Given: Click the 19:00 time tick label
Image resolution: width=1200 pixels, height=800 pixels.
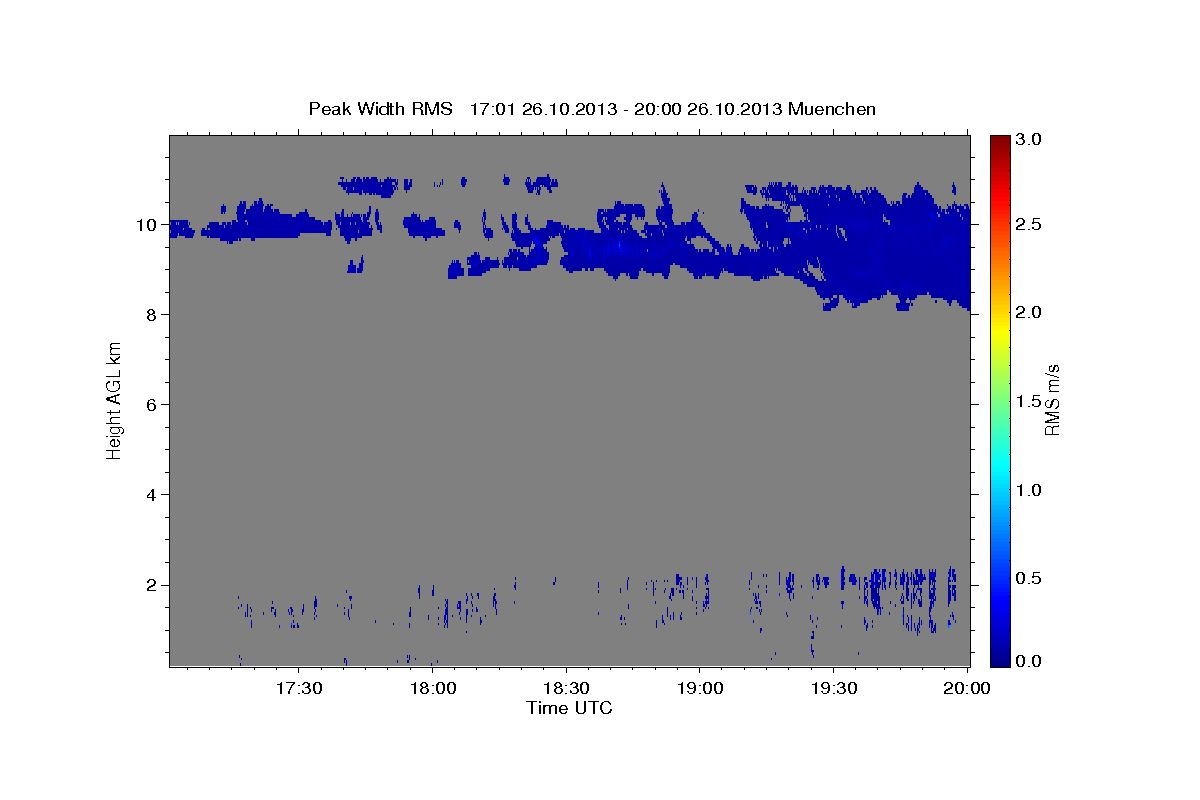Looking at the screenshot, I should pos(699,689).
